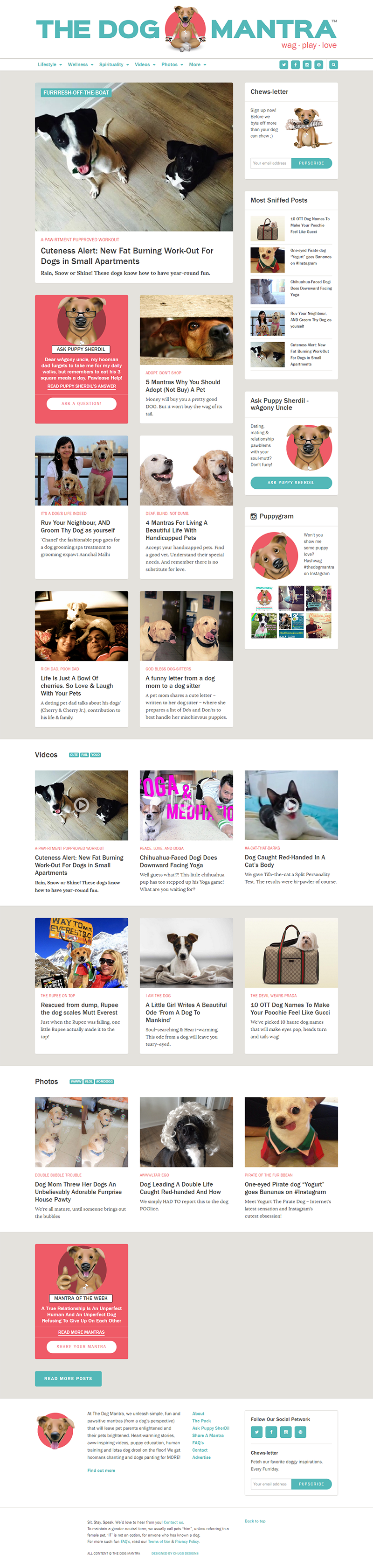Click the footer Pinterest icon under Social Petwork
Image resolution: width=373 pixels, height=1568 pixels.
tap(301, 1432)
